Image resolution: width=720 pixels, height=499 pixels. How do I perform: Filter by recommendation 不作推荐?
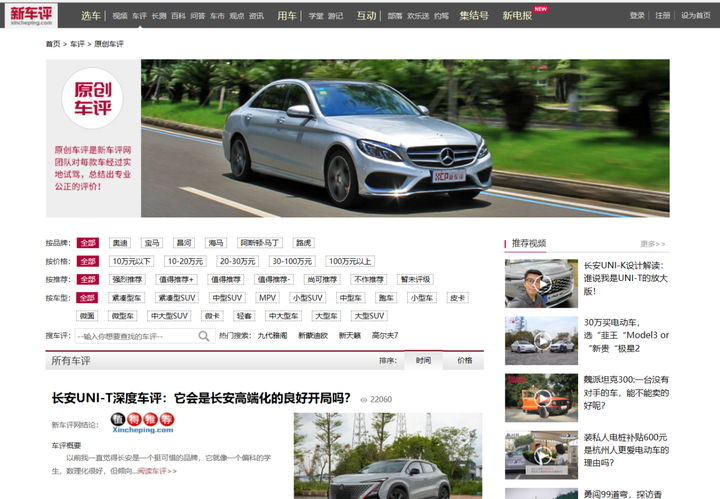click(369, 279)
